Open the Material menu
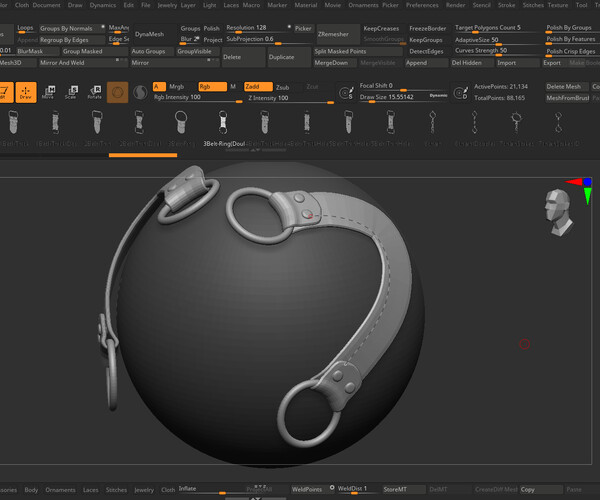 click(306, 5)
